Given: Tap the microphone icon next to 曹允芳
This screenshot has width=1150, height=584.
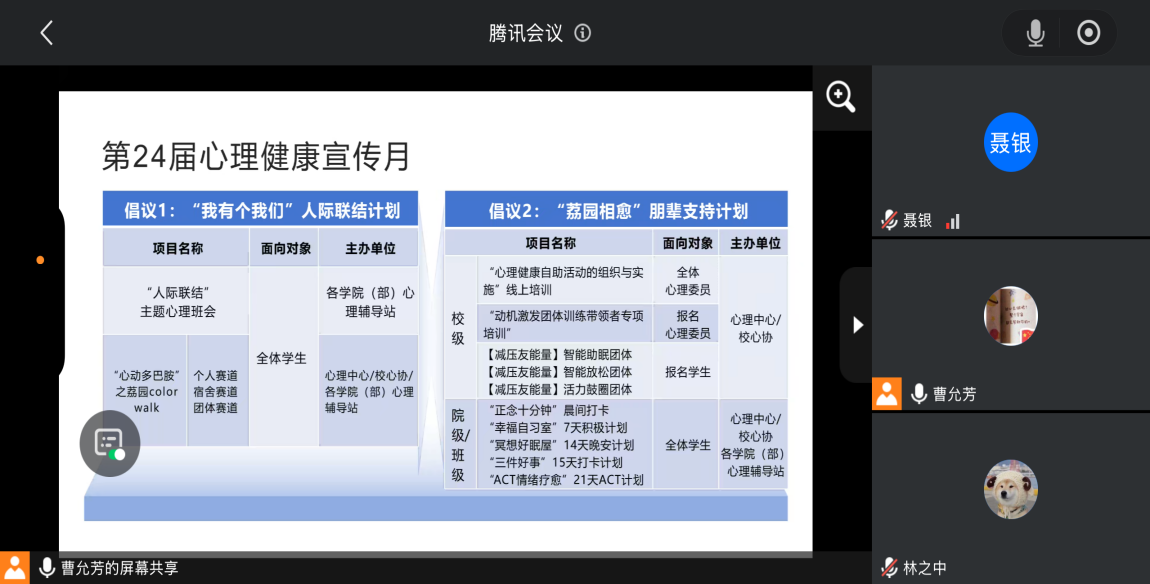Looking at the screenshot, I should 919,394.
